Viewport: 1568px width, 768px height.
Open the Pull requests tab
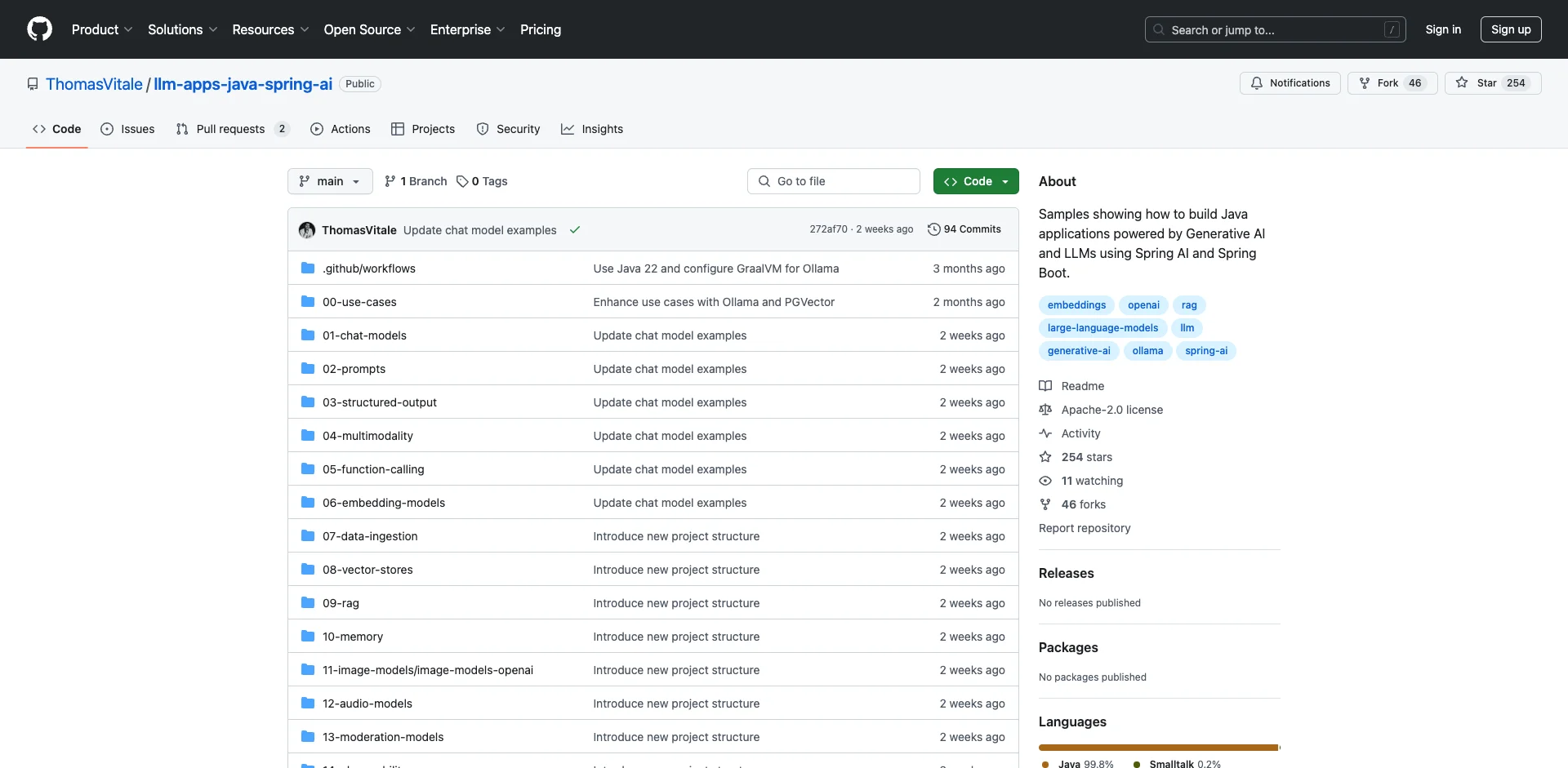coord(233,129)
